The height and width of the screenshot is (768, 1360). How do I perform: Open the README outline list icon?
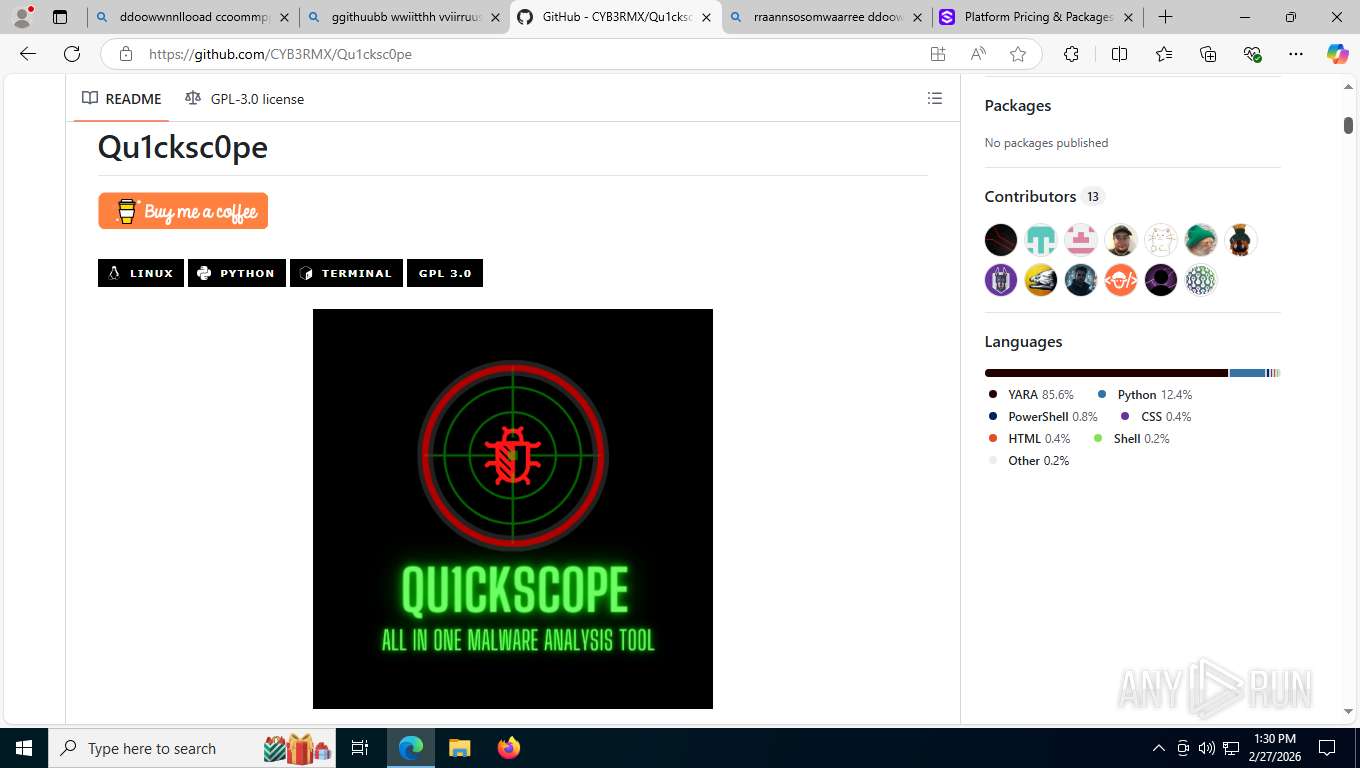pos(935,98)
